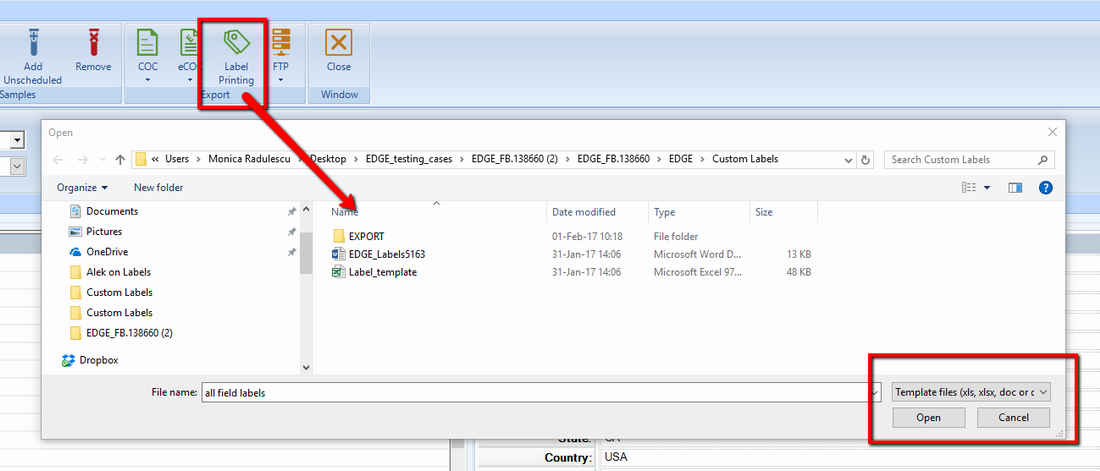Select the EDGE_Labels5163 Word document
The image size is (1100, 471).
tap(386, 254)
